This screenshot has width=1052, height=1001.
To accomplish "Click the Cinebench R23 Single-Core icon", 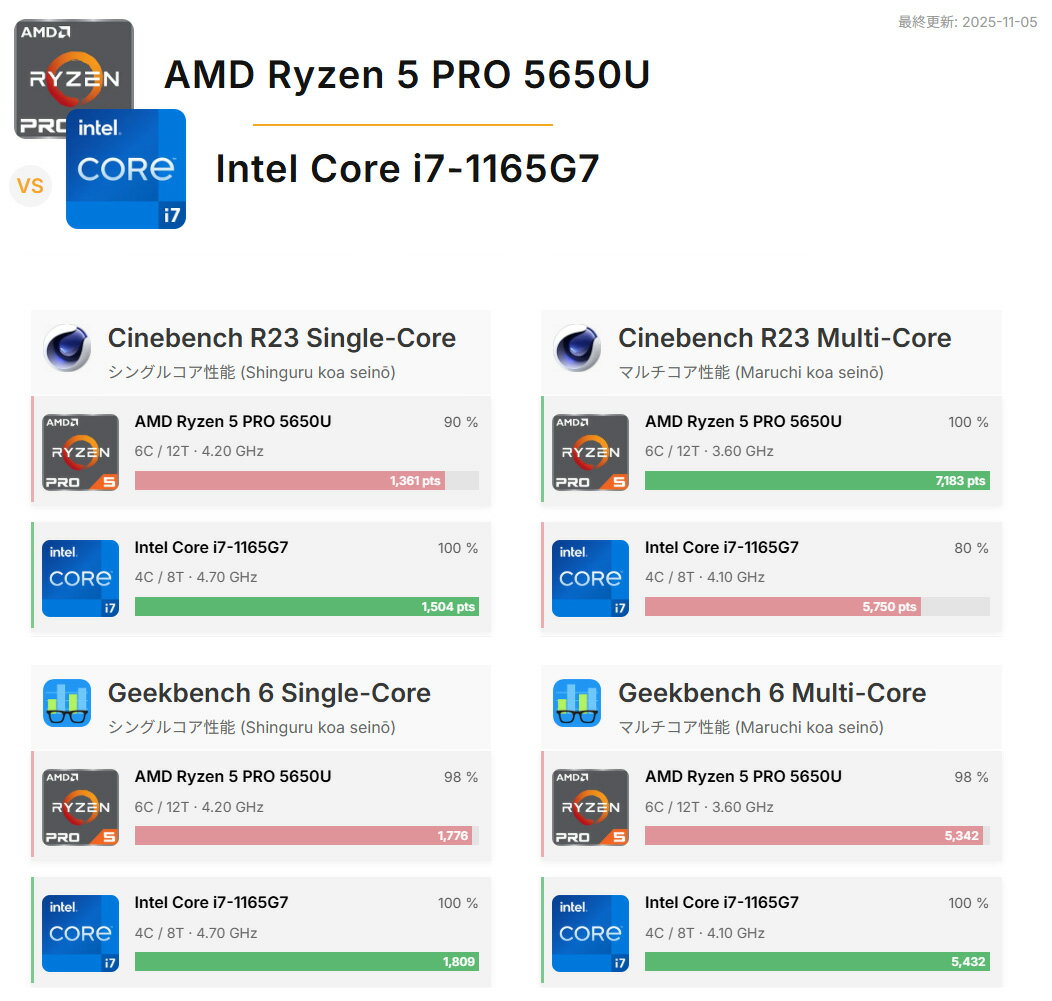I will pos(68,348).
